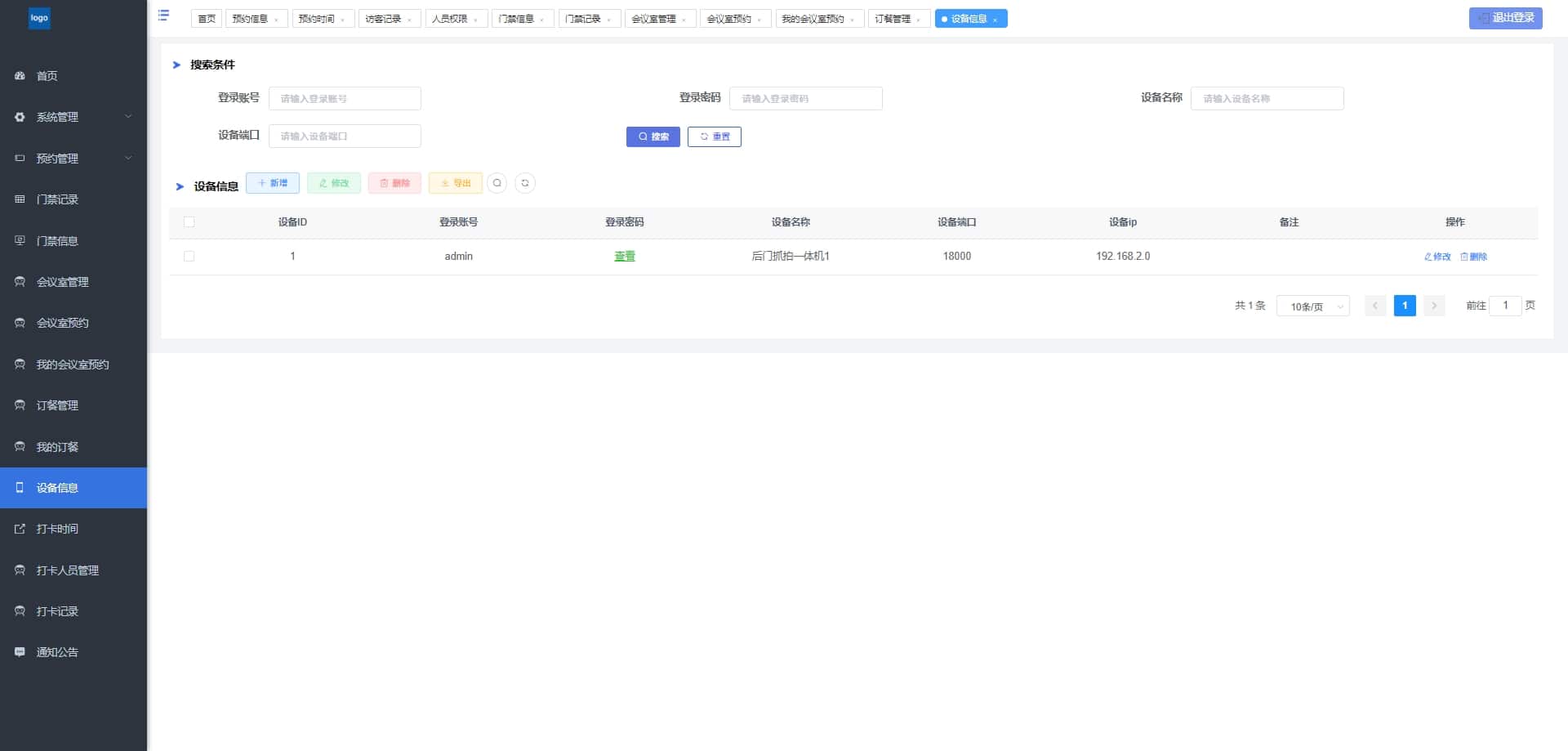This screenshot has height=751, width=1568.
Task: Click the 设备ID column header
Action: (292, 222)
